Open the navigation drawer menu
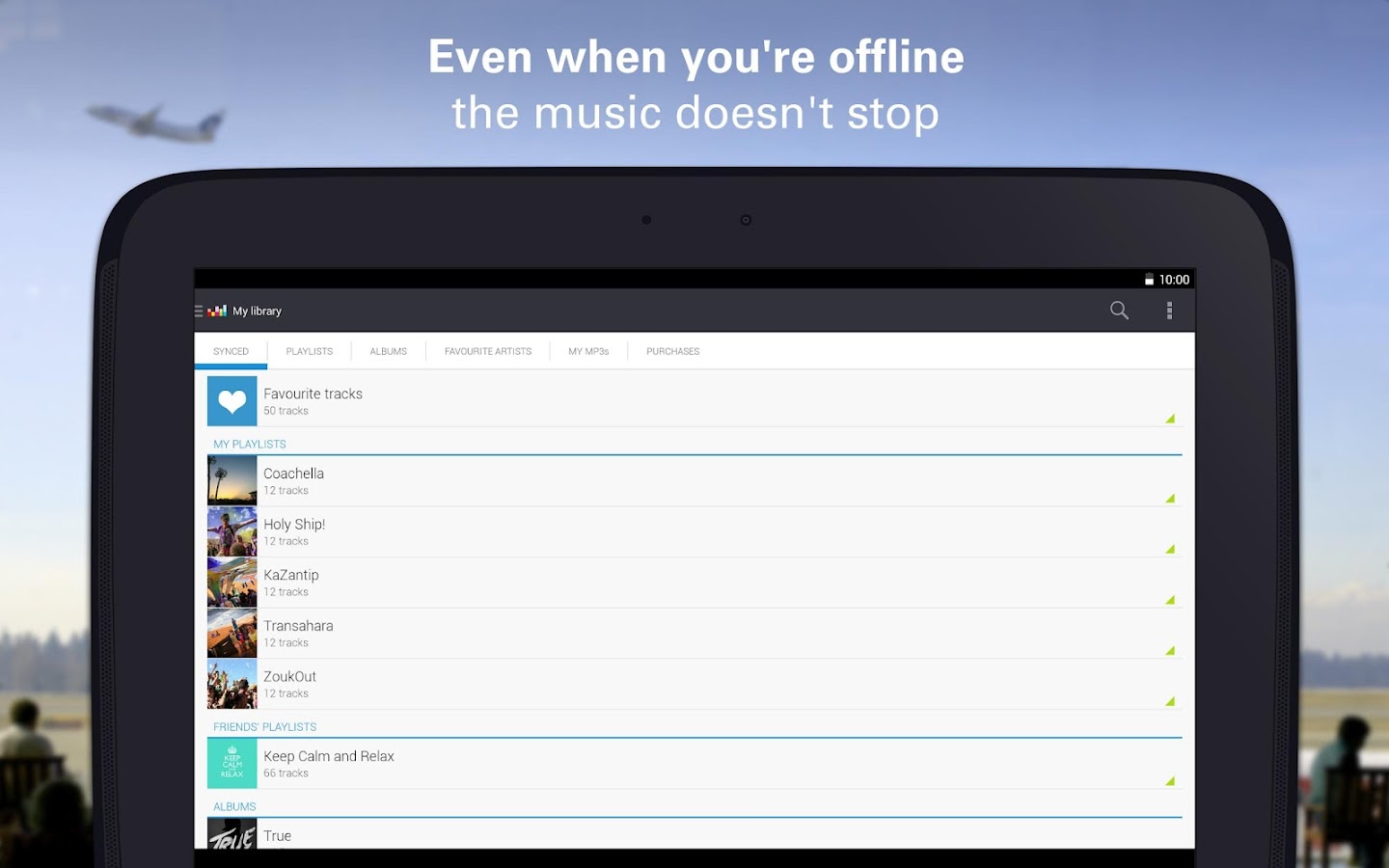 pyautogui.click(x=199, y=311)
